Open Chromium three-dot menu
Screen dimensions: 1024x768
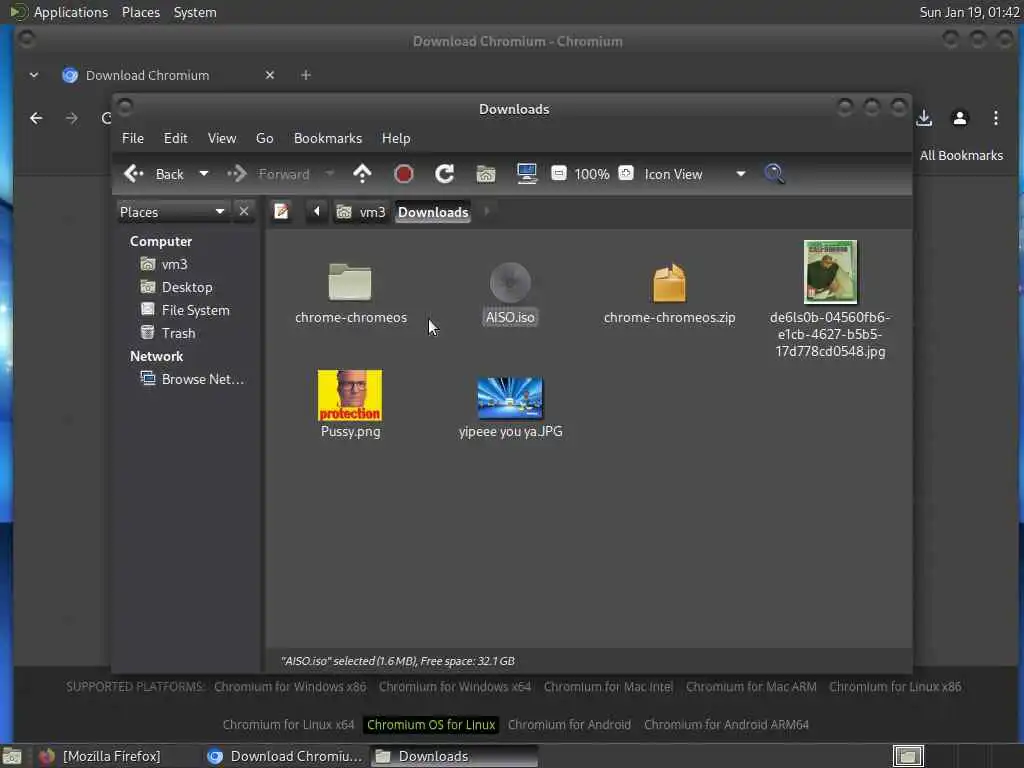pos(995,118)
